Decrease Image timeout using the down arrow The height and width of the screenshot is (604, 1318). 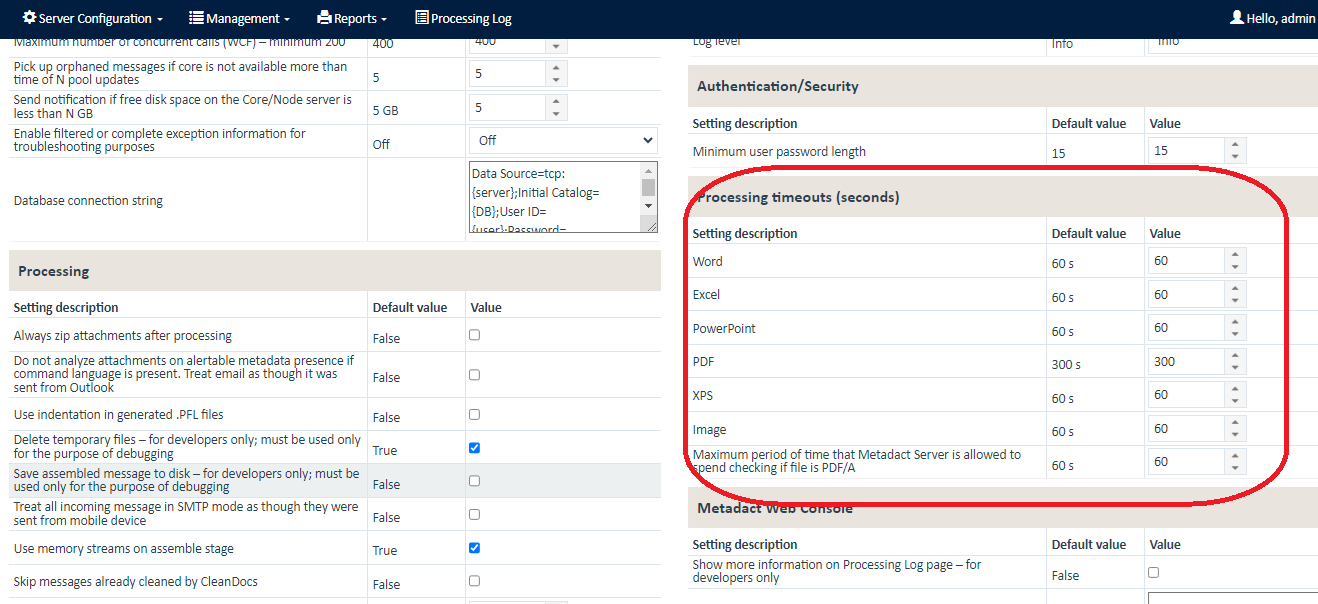(x=1236, y=435)
